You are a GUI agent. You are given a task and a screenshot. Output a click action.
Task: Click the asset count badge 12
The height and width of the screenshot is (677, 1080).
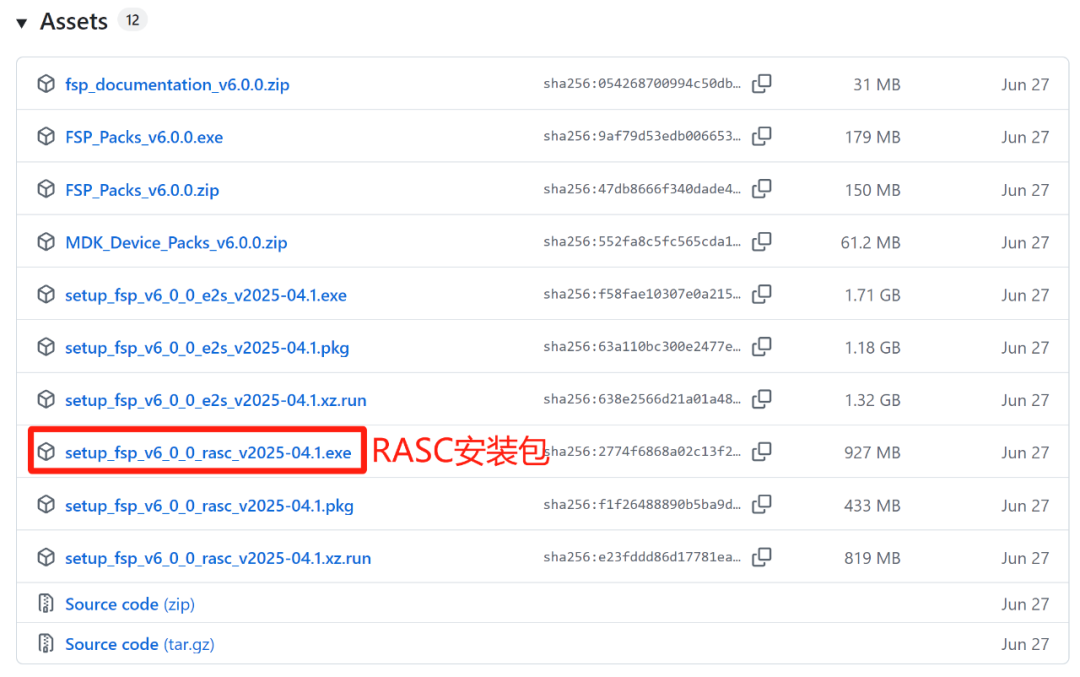click(132, 20)
